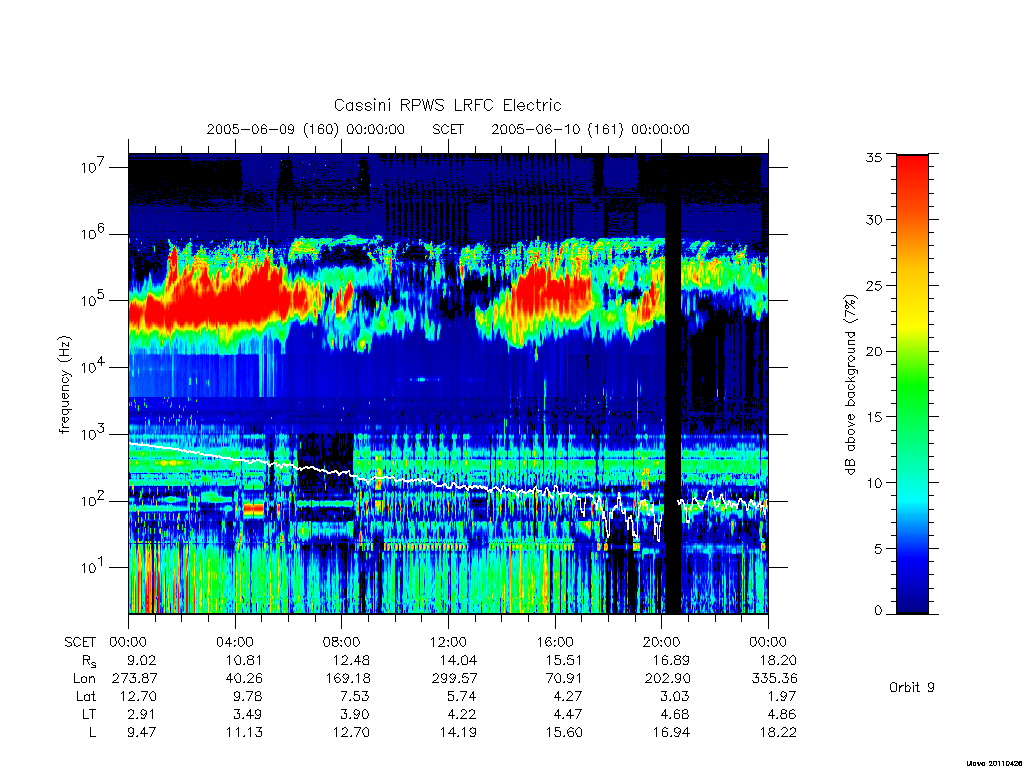The height and width of the screenshot is (768, 1024).
Task: Click the green middle of the color scale bar
Action: 912,385
